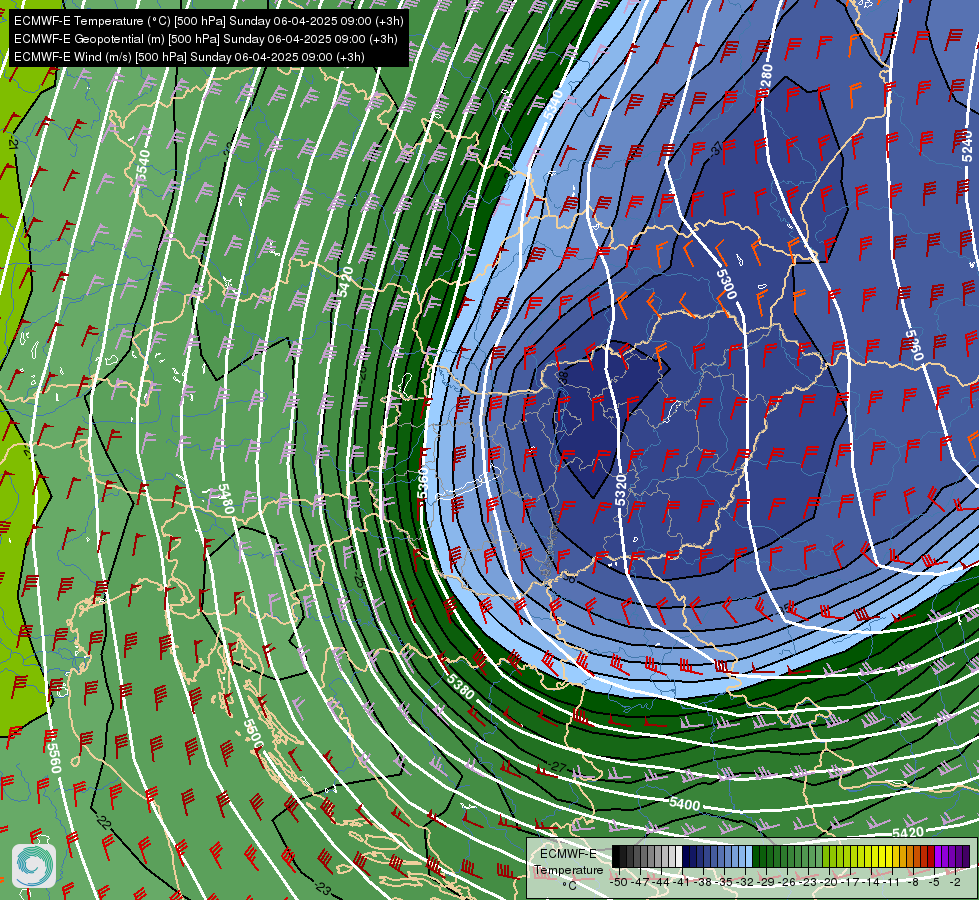Click the -27 isotherm label

pos(556,766)
